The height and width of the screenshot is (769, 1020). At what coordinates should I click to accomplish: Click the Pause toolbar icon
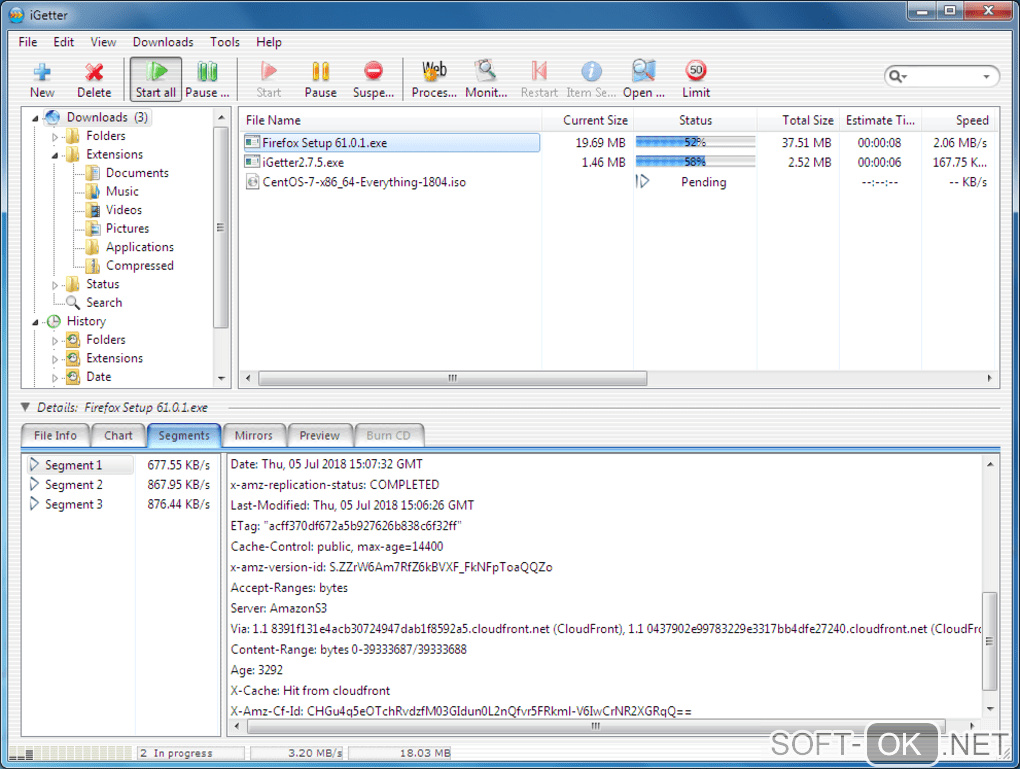tap(321, 79)
